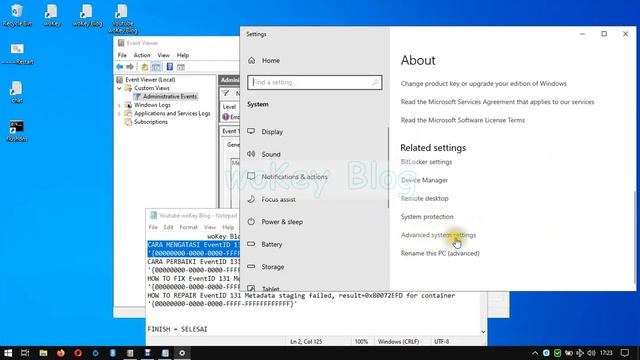Open the Action Center notification icon

pos(624,353)
